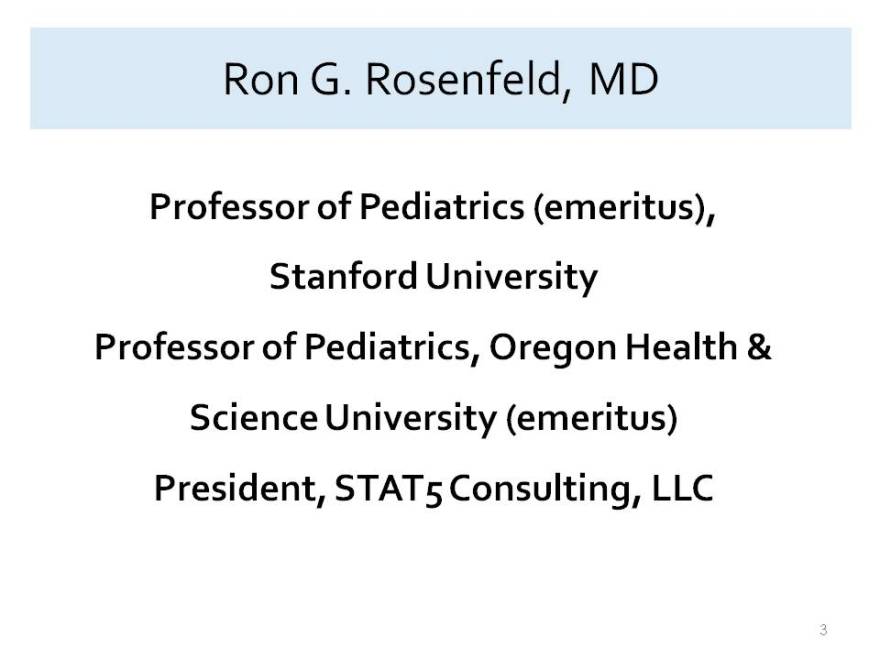Click 'Rosenfeld,' in the heading
This screenshot has width=880, height=660.
coord(468,80)
